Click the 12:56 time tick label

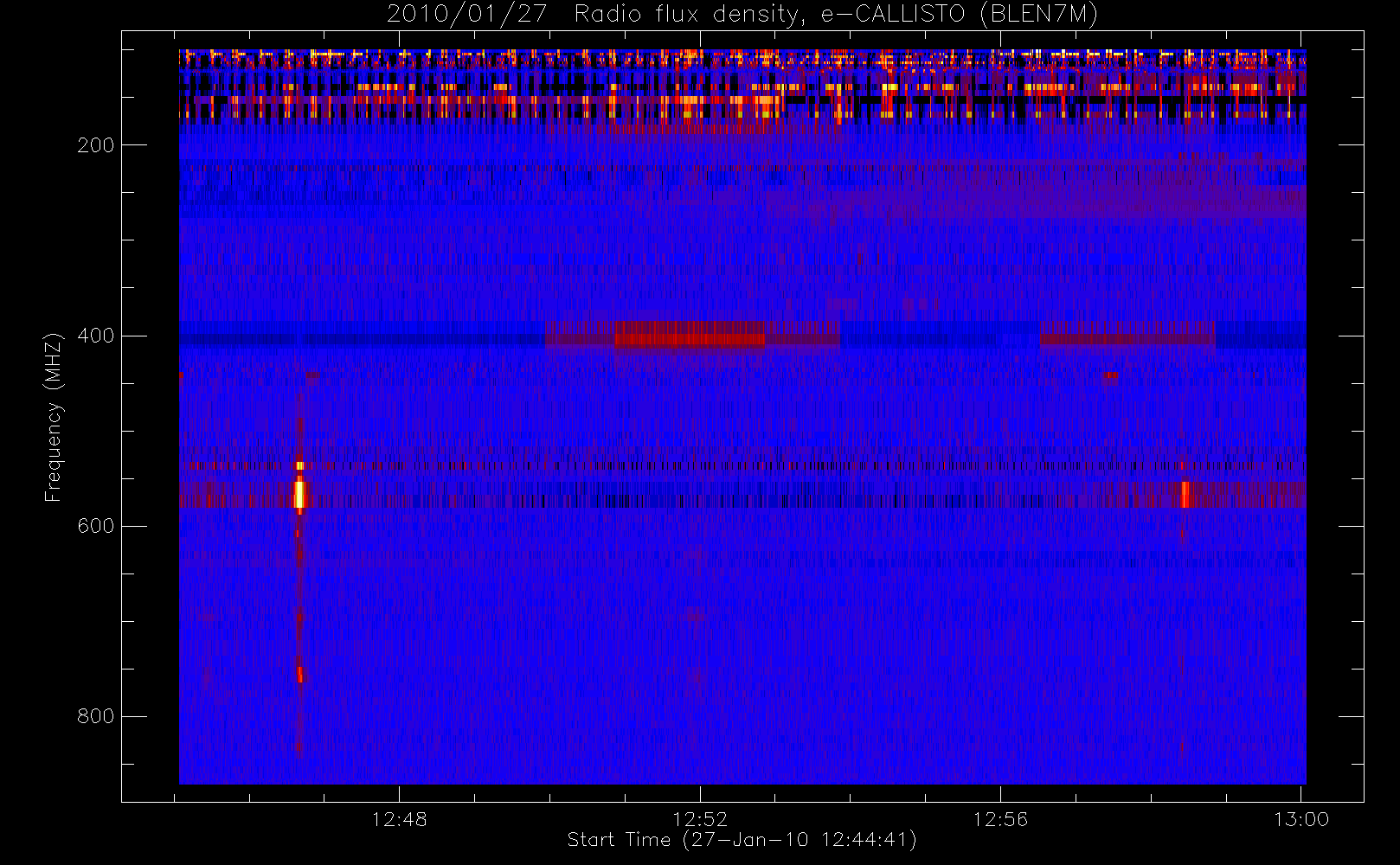point(1000,819)
